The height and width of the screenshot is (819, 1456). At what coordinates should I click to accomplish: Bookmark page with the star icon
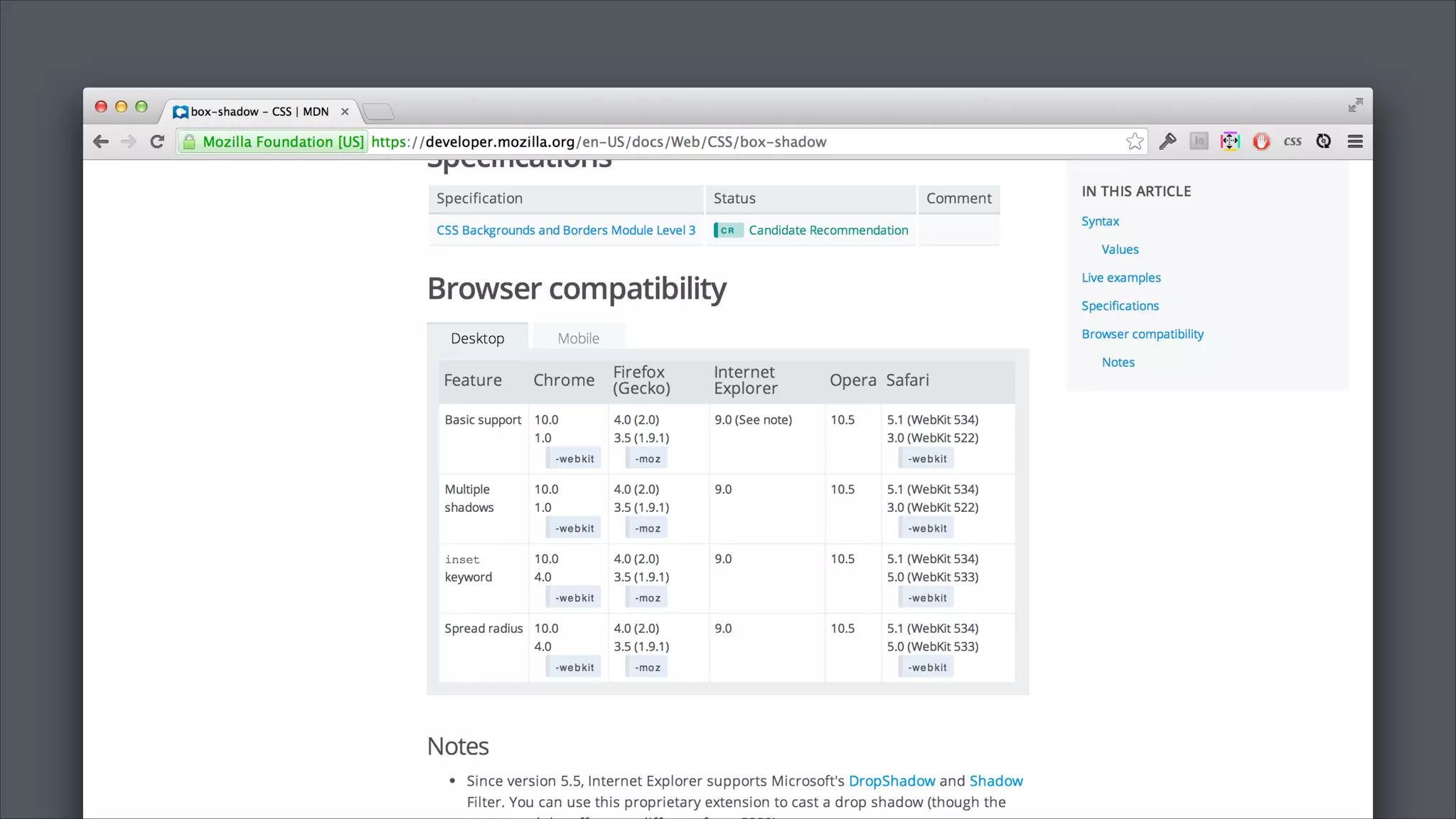pyautogui.click(x=1134, y=141)
